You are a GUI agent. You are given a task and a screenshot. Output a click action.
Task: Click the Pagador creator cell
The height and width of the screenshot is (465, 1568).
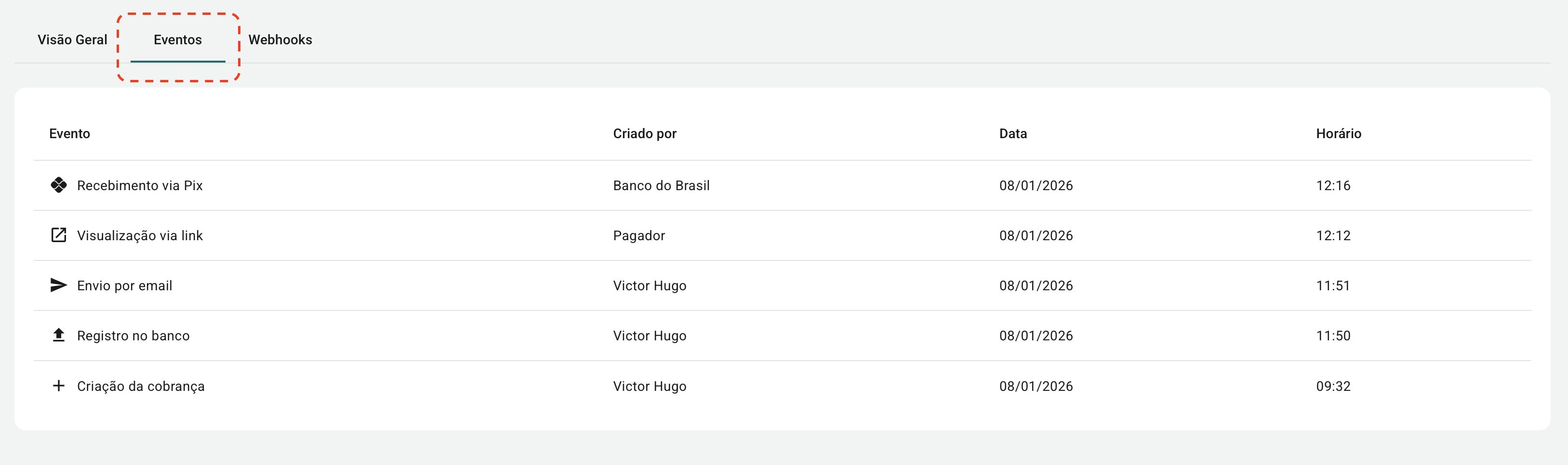tap(638, 236)
